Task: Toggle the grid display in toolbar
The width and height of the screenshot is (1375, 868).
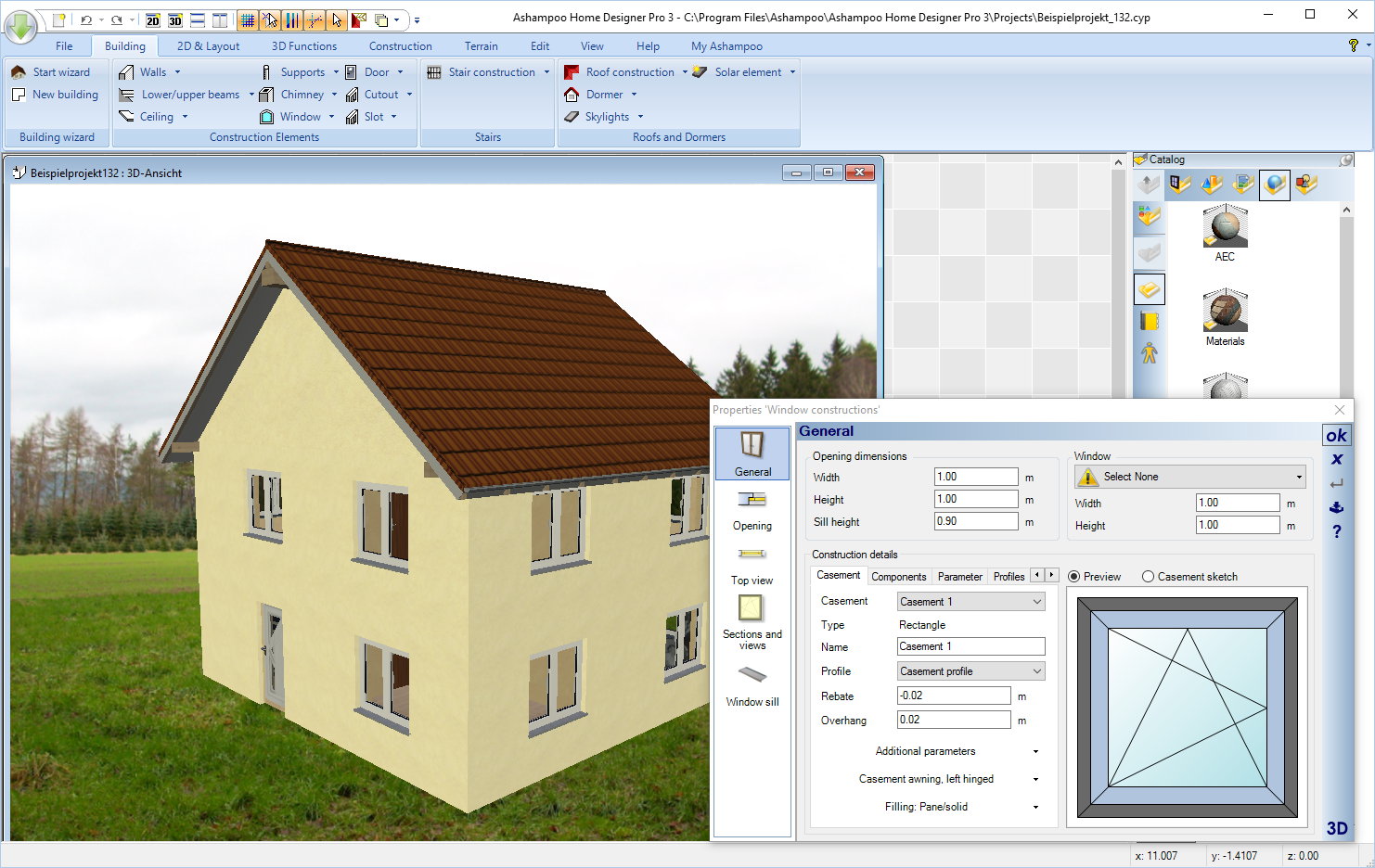Action: pos(247,19)
